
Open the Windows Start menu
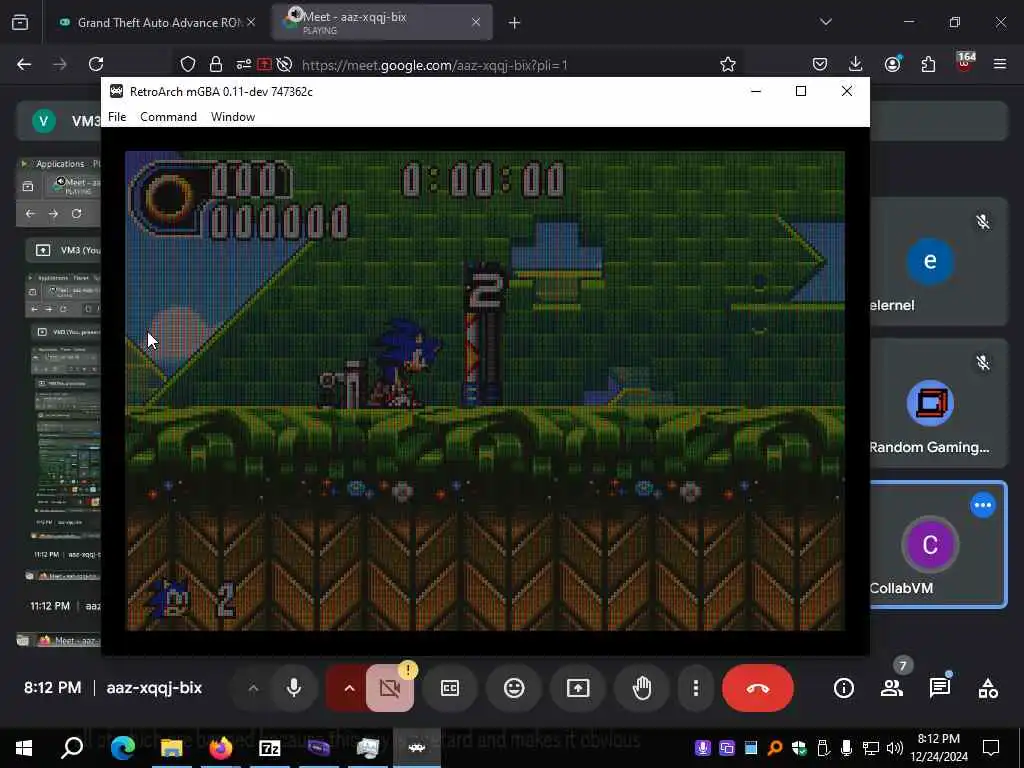[x=24, y=748]
